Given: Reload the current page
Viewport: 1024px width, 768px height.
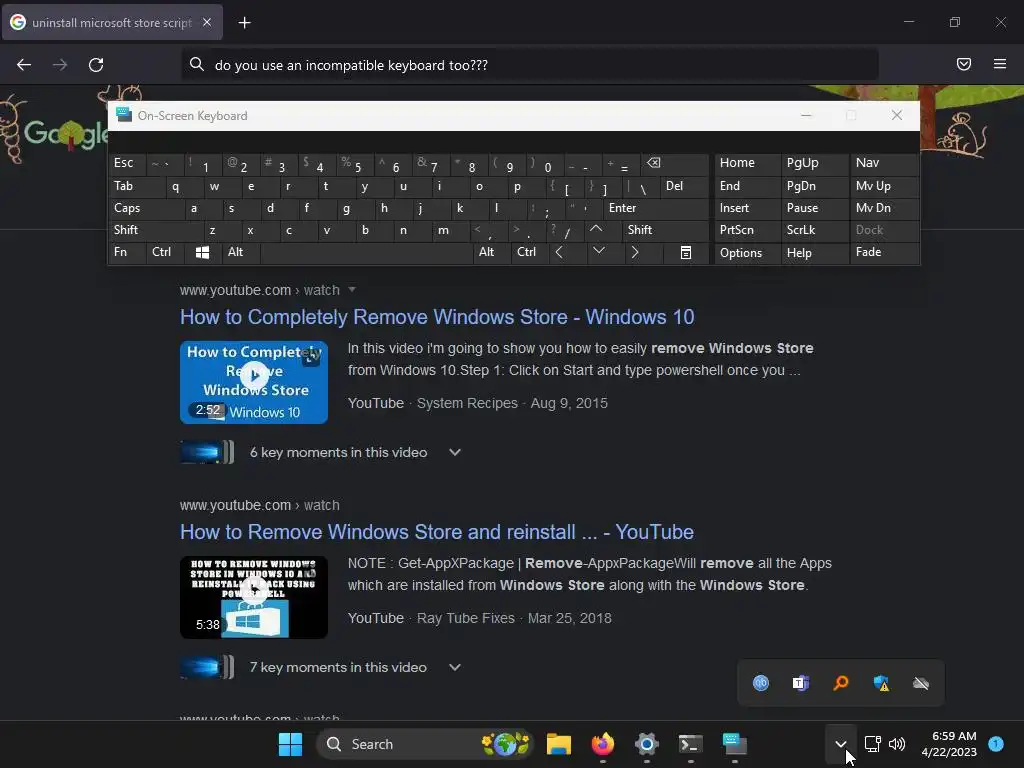Looking at the screenshot, I should [96, 65].
